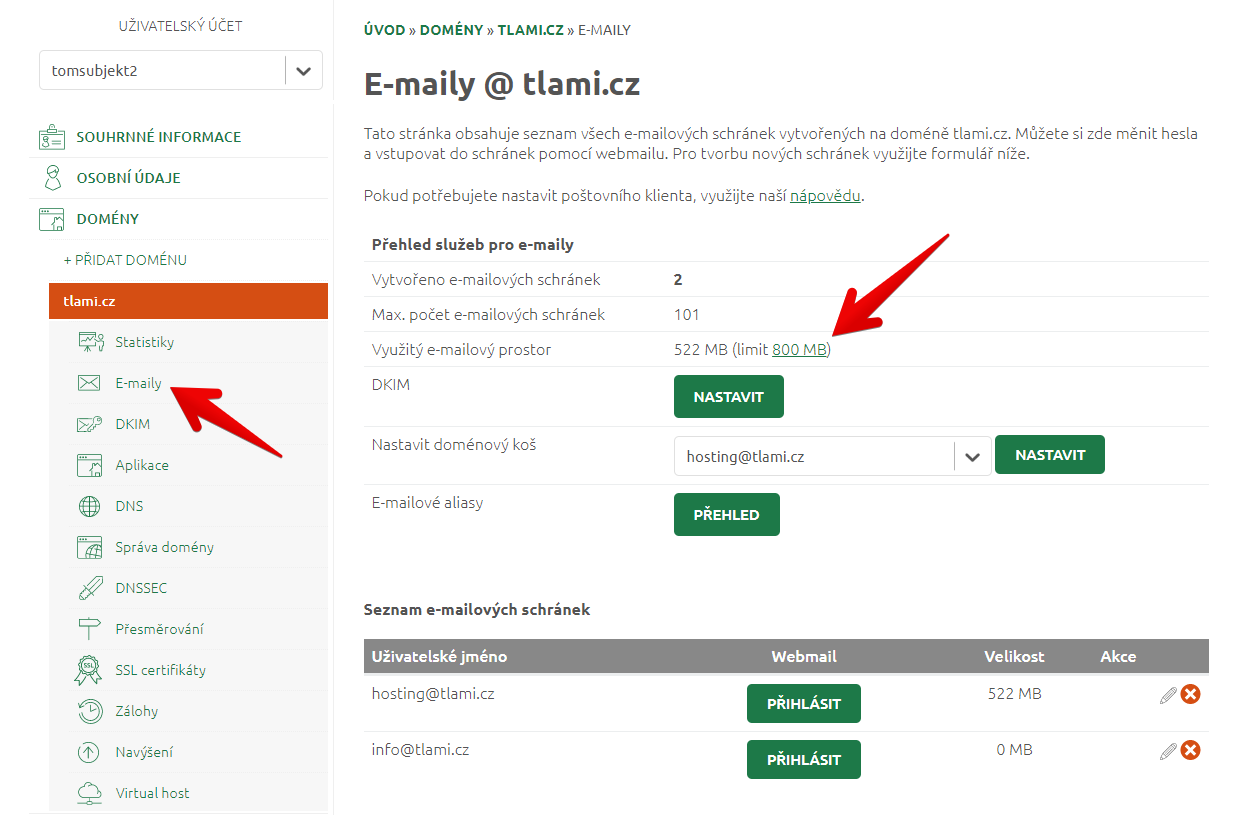Edit hosting@tlami.cz with pencil icon
The width and height of the screenshot is (1235, 815).
coord(1168,694)
